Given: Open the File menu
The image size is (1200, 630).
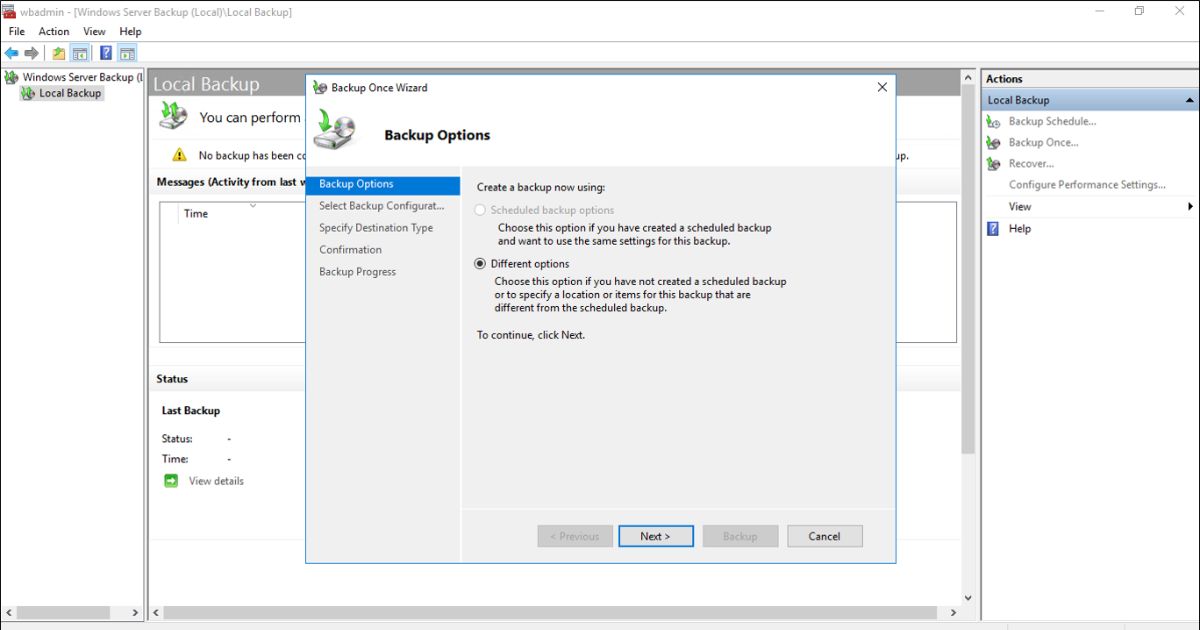Looking at the screenshot, I should point(17,32).
